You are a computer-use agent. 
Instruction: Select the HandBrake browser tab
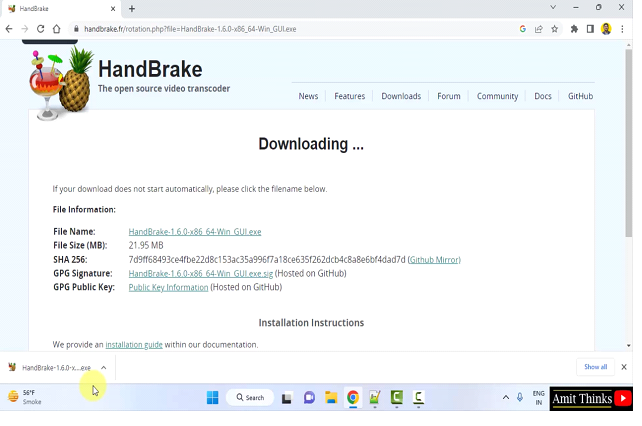click(x=61, y=9)
